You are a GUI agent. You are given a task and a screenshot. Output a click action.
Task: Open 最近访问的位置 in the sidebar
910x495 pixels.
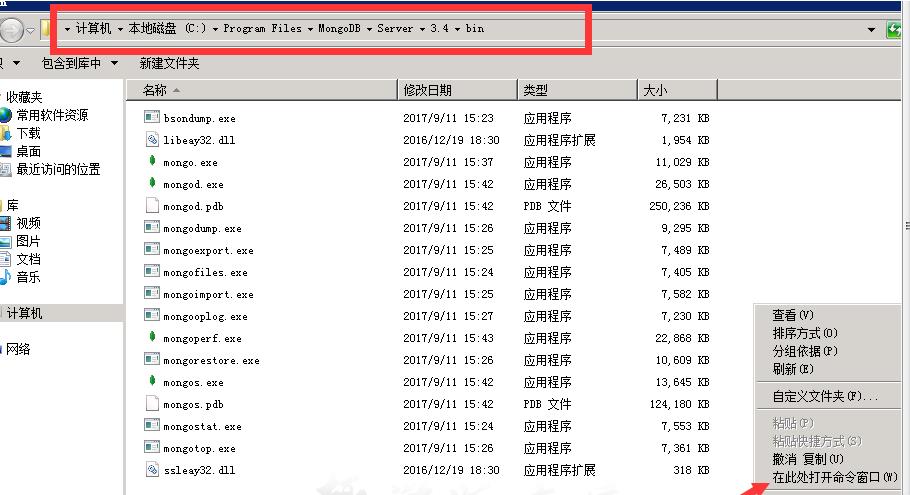pyautogui.click(x=58, y=169)
